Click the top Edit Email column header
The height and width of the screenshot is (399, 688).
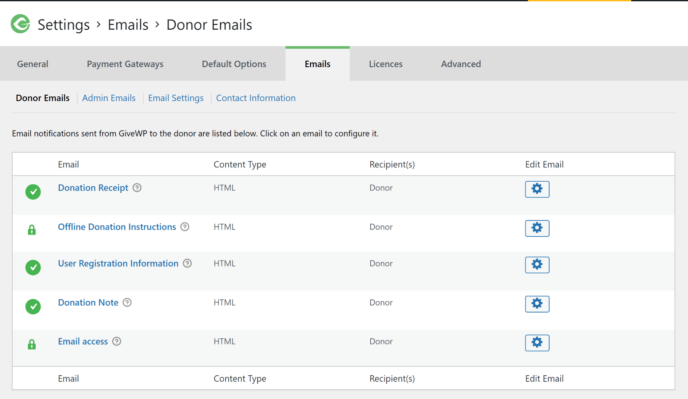click(545, 165)
